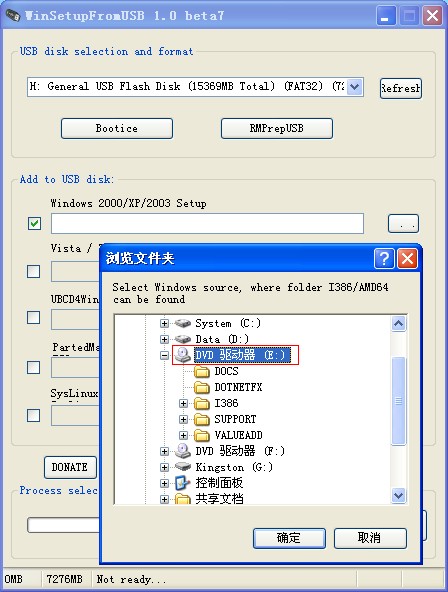448x592 pixels.
Task: Expand the I386 folder tree node
Action: pyautogui.click(x=183, y=404)
